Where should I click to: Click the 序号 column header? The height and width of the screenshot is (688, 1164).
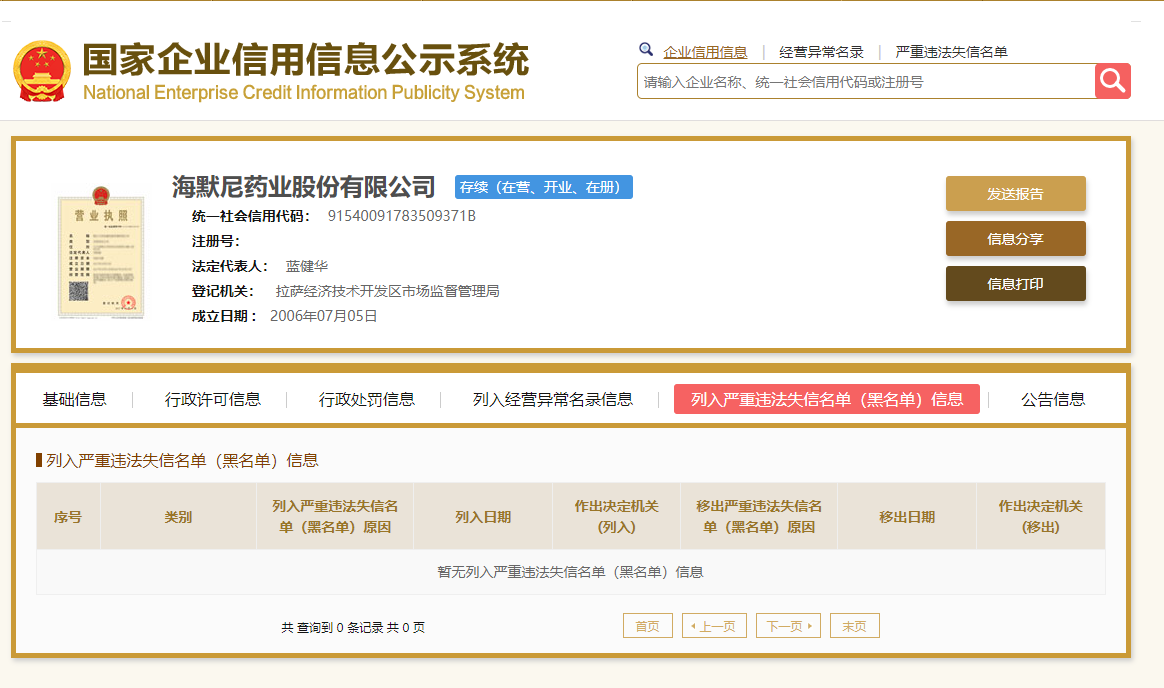68,517
